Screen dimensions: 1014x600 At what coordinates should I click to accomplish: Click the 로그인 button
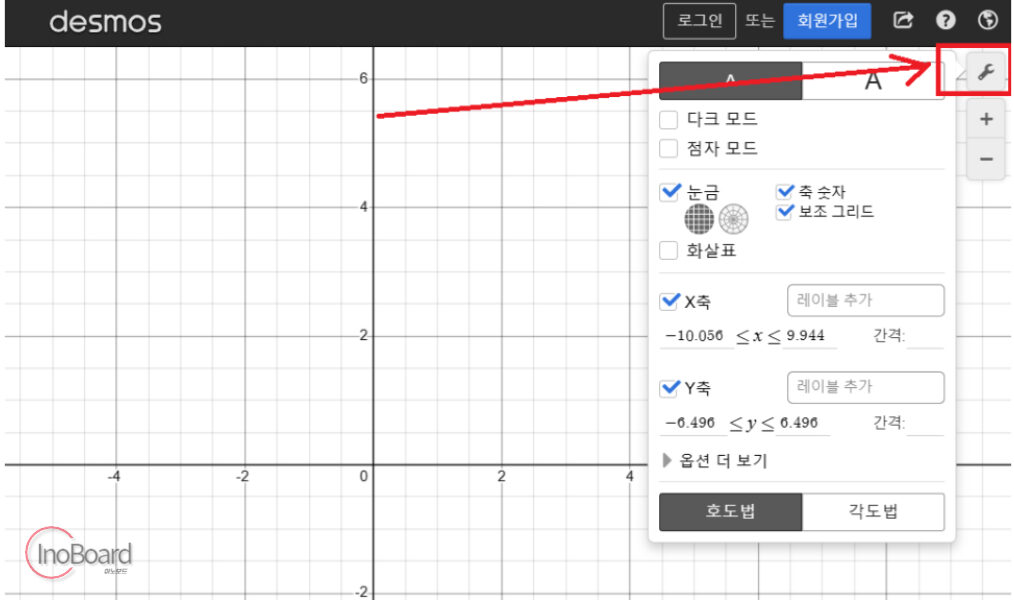pos(699,21)
